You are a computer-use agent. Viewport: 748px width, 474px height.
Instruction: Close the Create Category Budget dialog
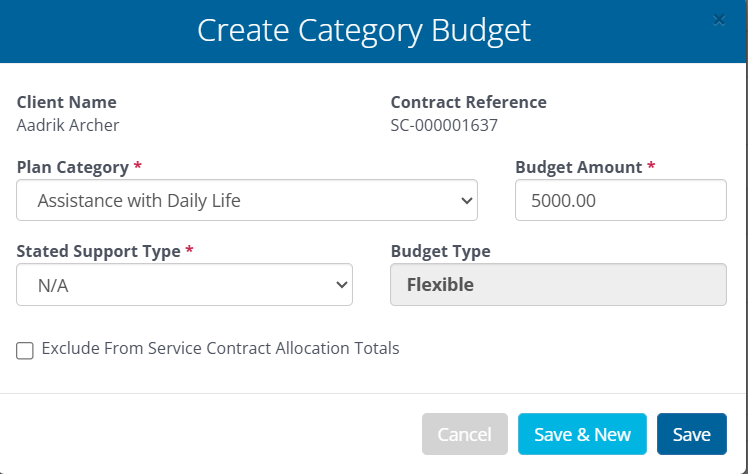click(x=719, y=19)
